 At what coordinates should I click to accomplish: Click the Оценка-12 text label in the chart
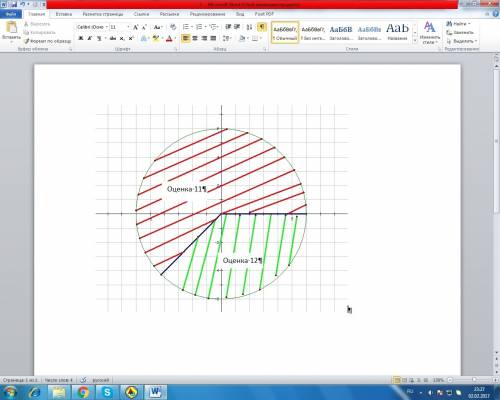pyautogui.click(x=242, y=260)
